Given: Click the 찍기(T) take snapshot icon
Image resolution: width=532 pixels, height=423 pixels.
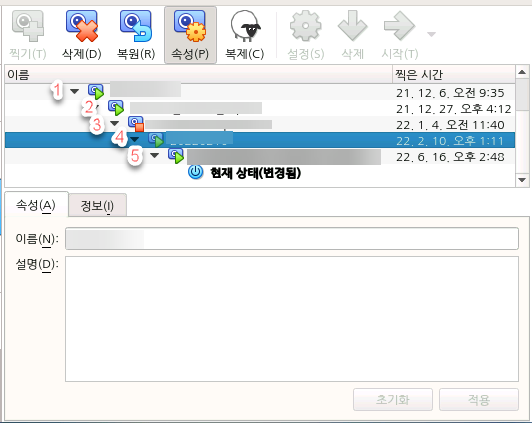Looking at the screenshot, I should [28, 26].
